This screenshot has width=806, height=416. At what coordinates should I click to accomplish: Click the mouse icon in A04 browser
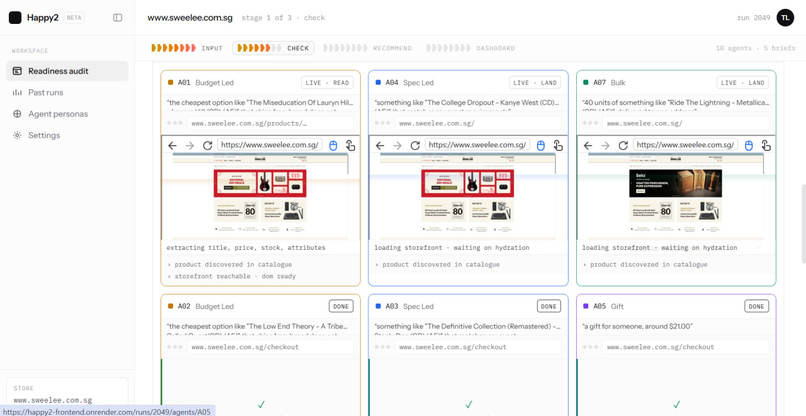(540, 146)
